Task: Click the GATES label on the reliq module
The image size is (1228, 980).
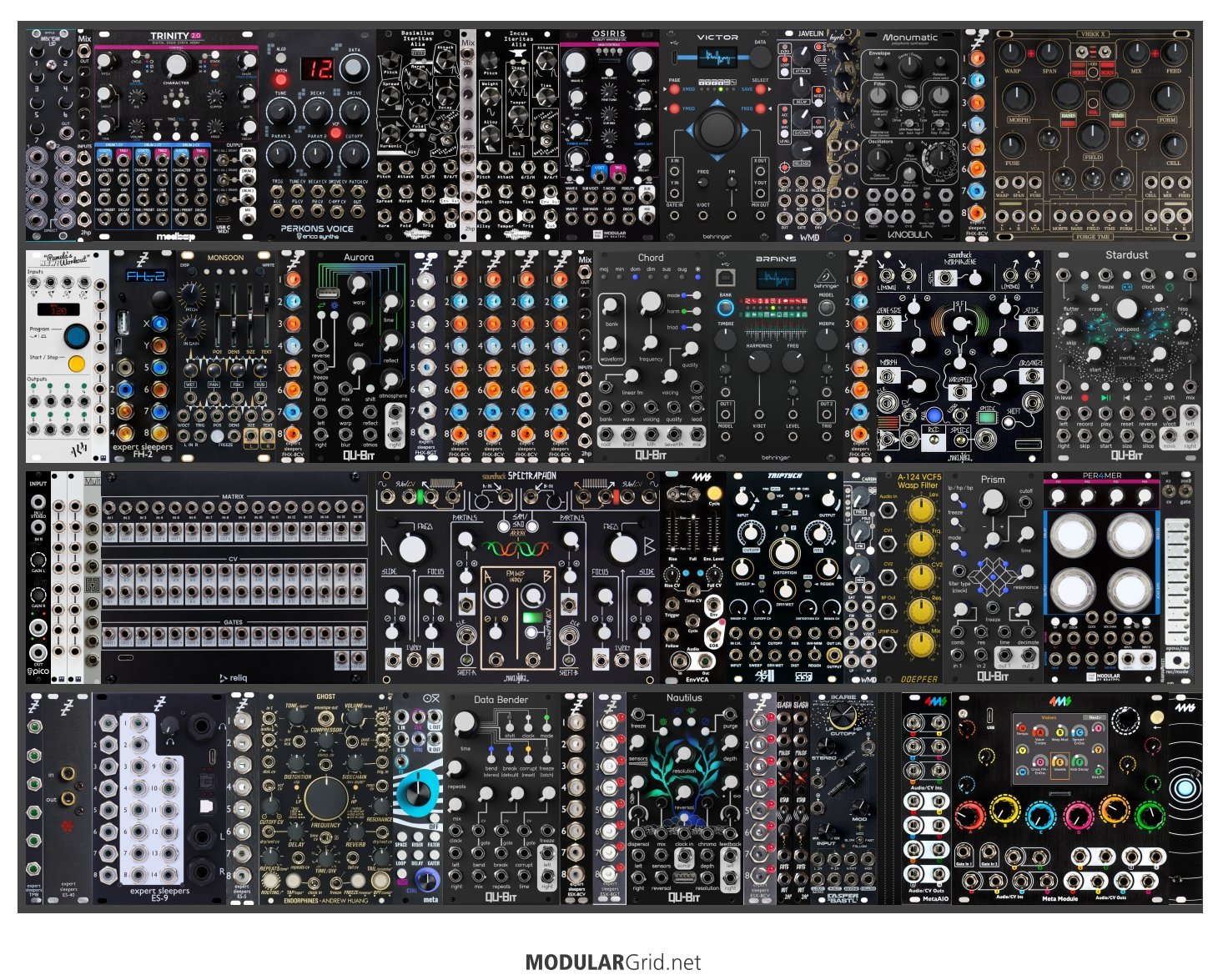Action: (x=233, y=621)
